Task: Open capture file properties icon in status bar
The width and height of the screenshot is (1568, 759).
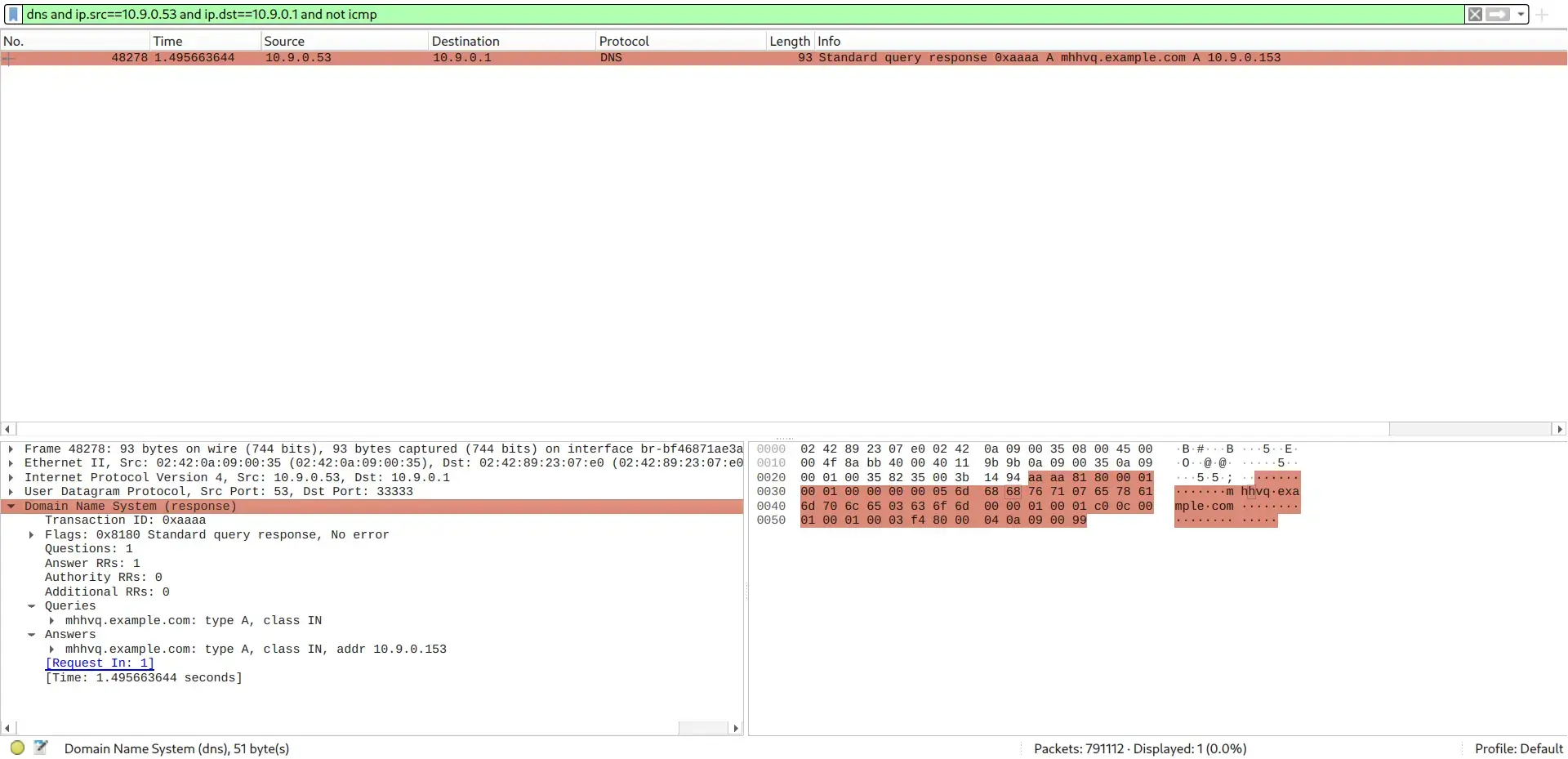Action: [x=41, y=748]
